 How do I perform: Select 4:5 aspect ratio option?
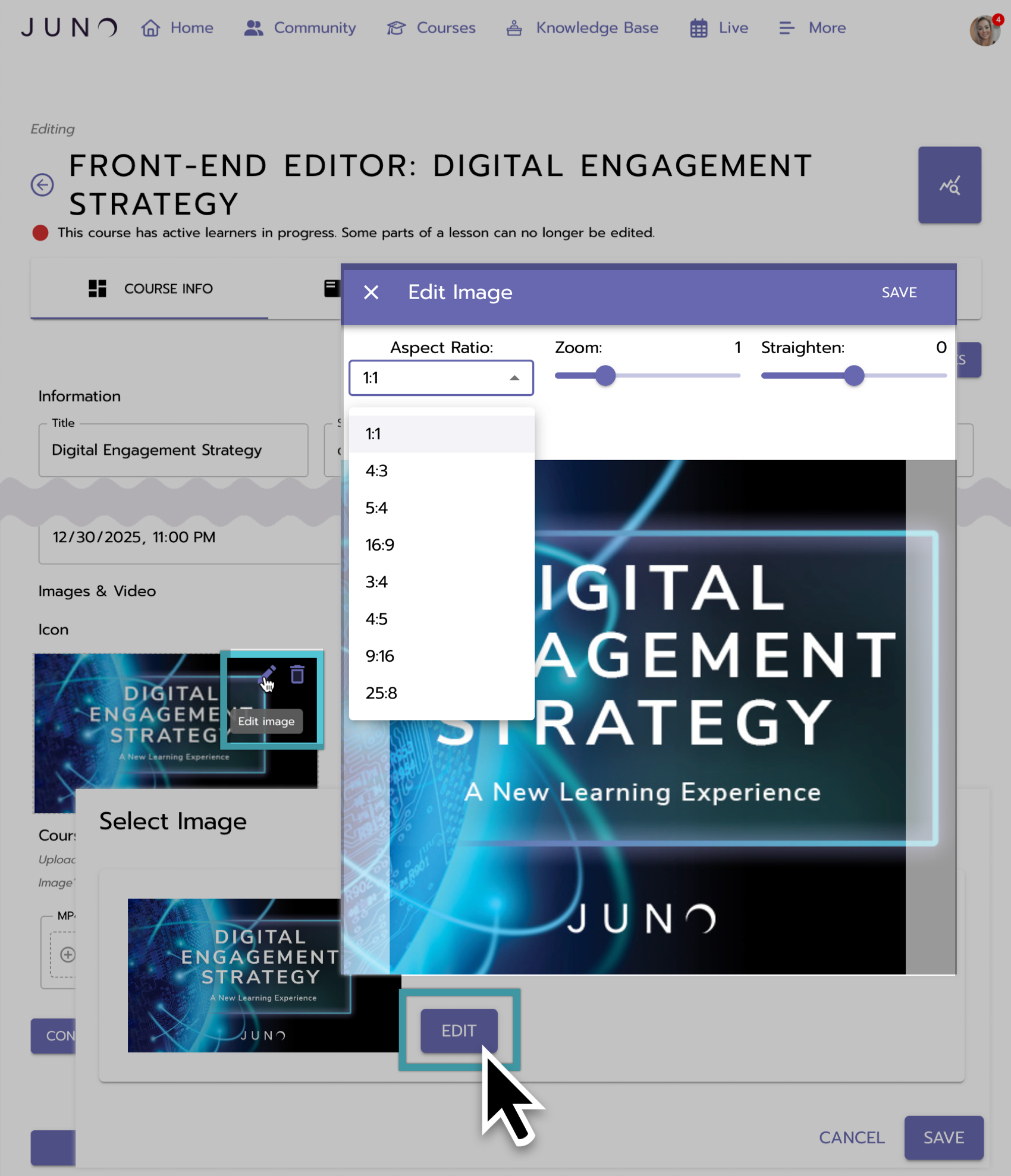(442, 619)
